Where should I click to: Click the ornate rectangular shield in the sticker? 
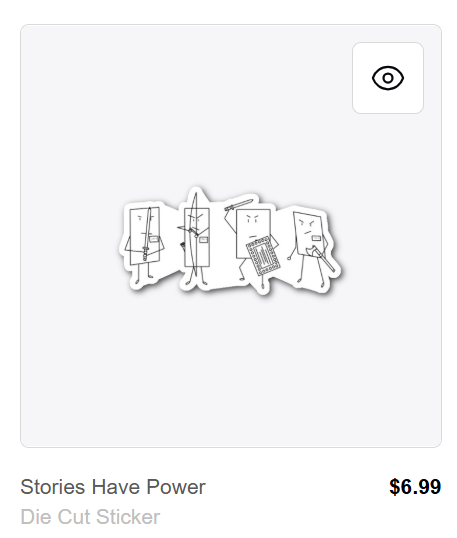263,256
